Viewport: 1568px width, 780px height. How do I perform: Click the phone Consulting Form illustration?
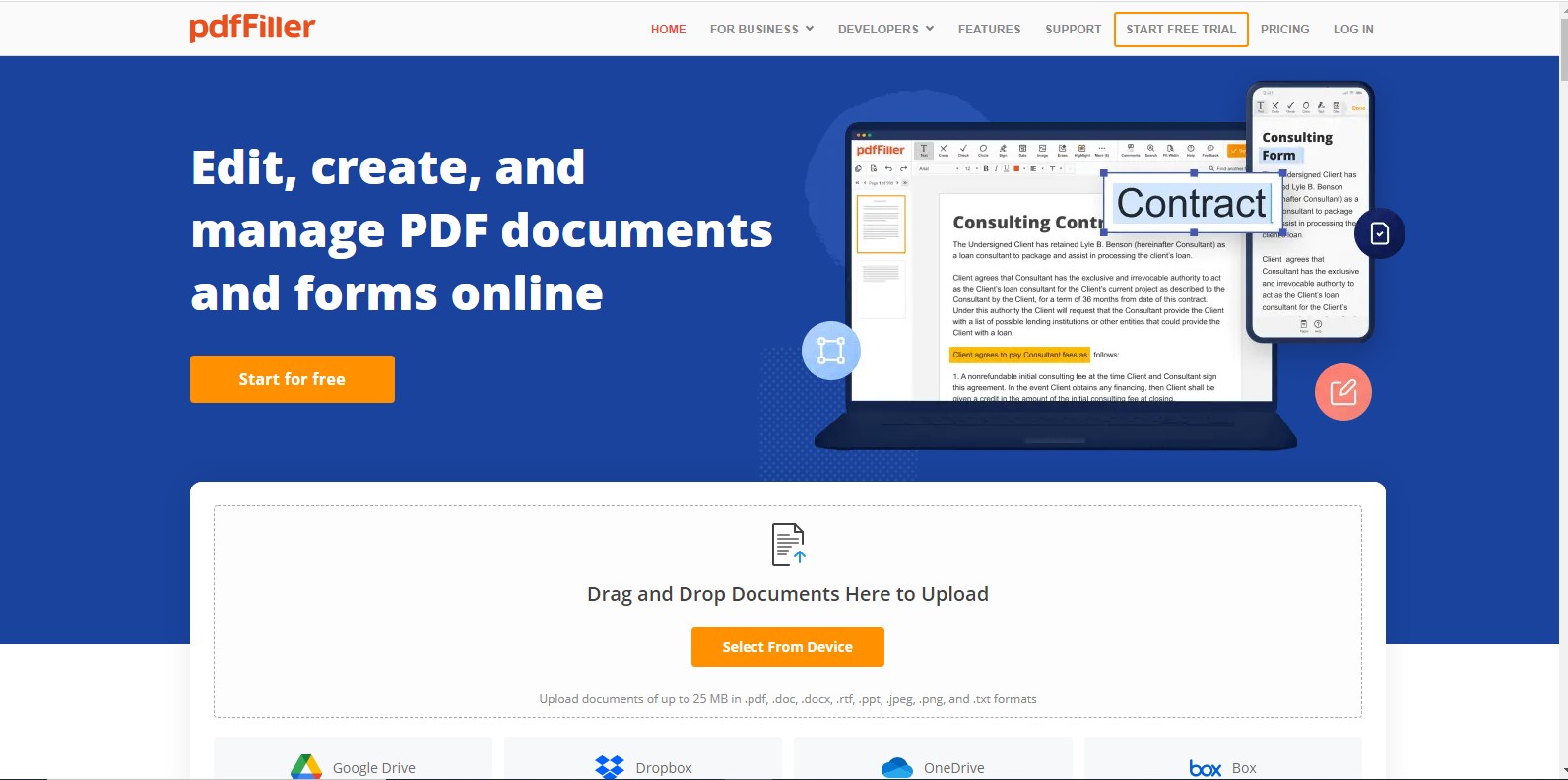click(x=1310, y=212)
